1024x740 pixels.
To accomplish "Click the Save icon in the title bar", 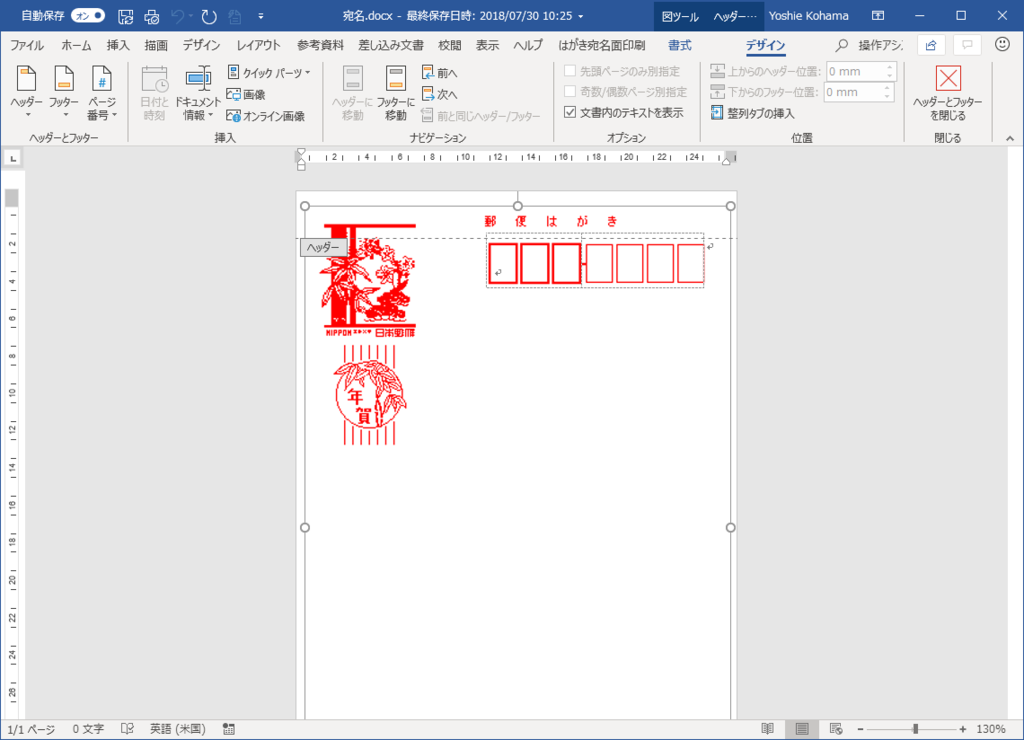I will pyautogui.click(x=125, y=16).
